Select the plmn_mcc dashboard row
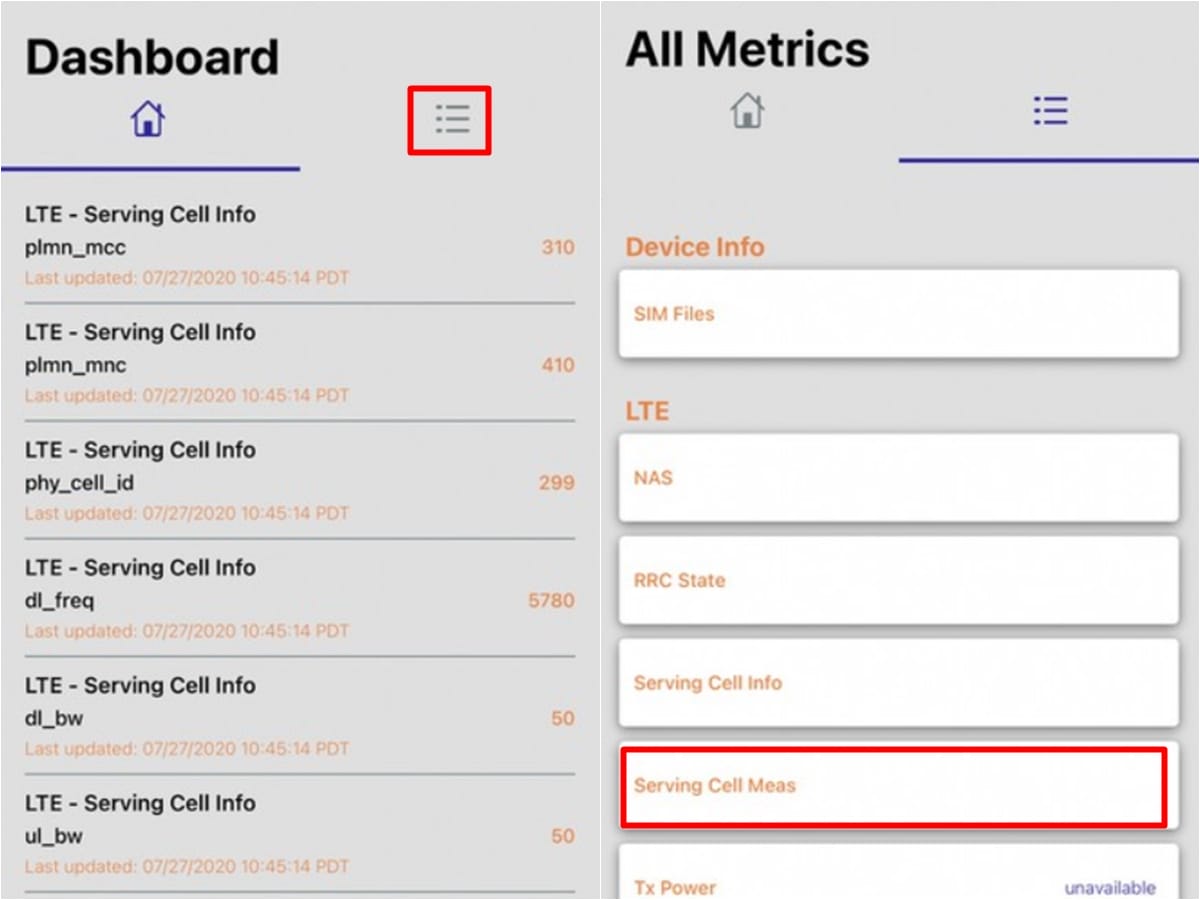This screenshot has height=900, width=1200. point(300,246)
